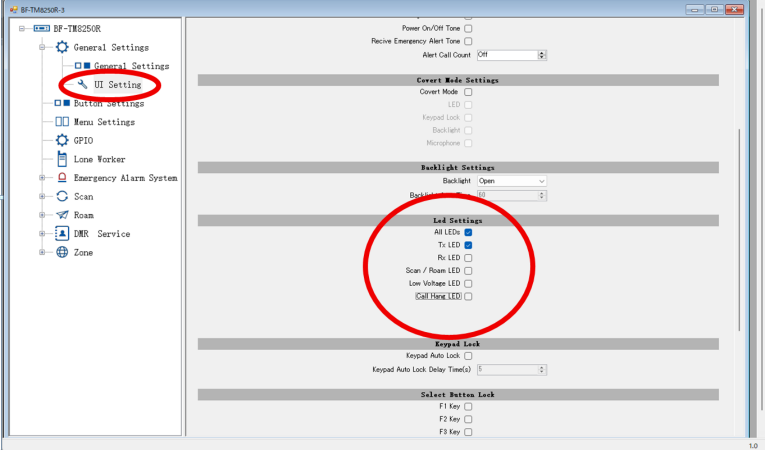Click the gear icon beside General Settings
Screen dimensions: 765x450
[x=62, y=47]
